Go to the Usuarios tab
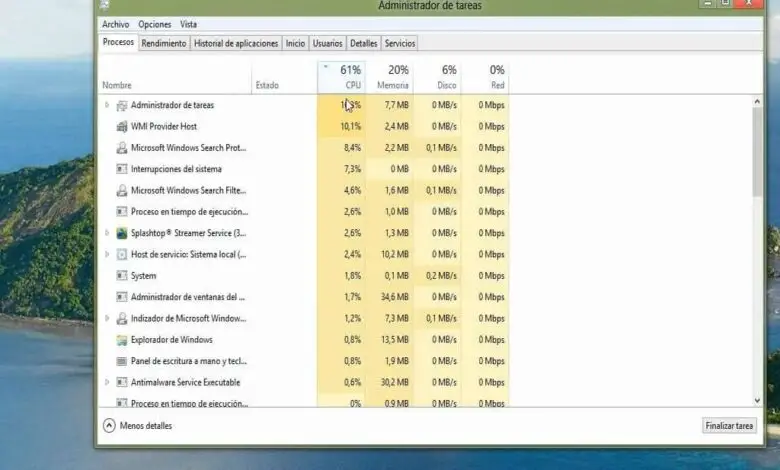The image size is (780, 470). 327,43
